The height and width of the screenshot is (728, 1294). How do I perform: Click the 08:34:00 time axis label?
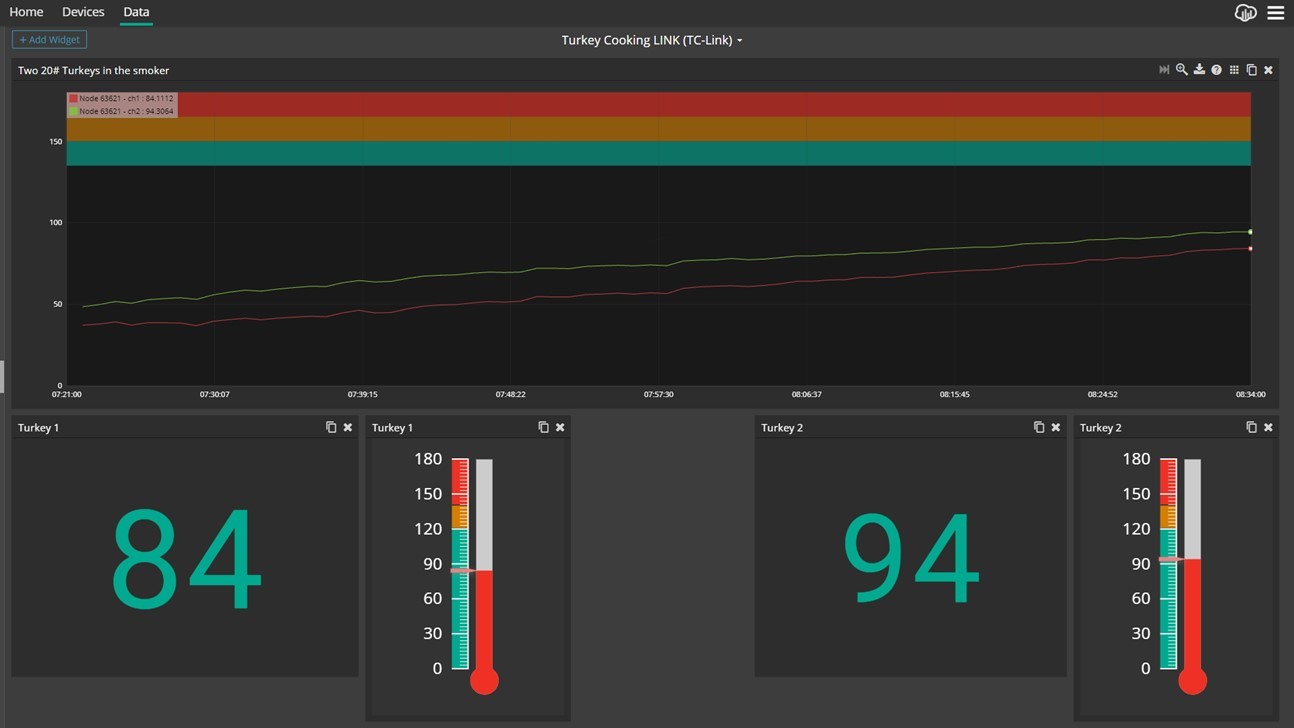[1250, 395]
